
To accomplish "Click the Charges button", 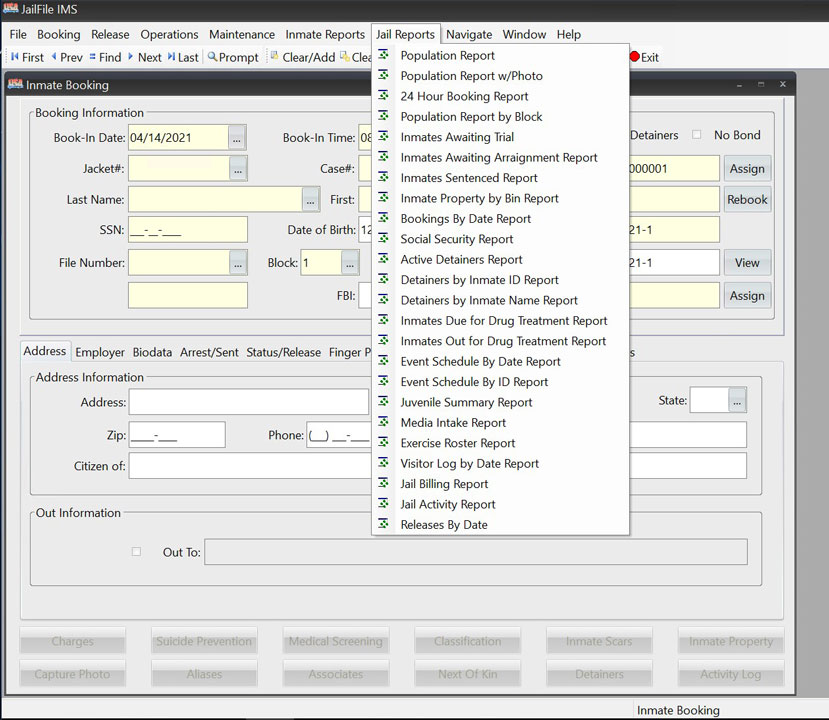I will click(x=72, y=641).
